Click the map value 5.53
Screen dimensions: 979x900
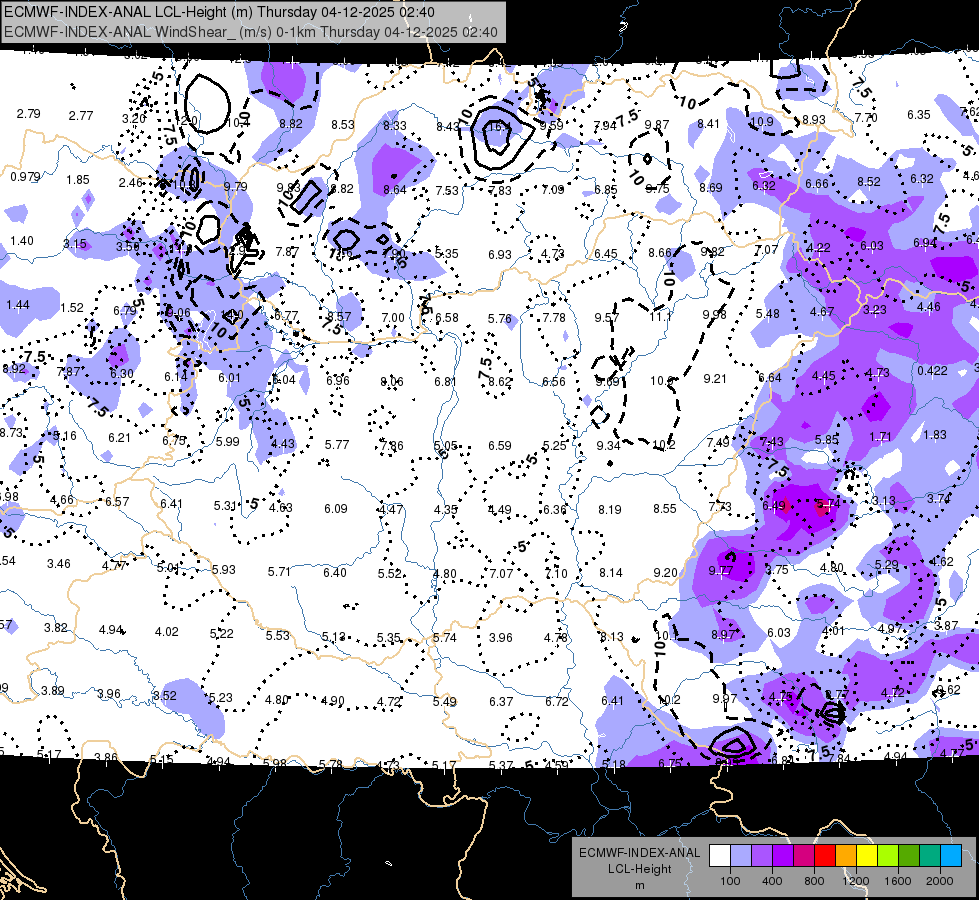click(278, 636)
